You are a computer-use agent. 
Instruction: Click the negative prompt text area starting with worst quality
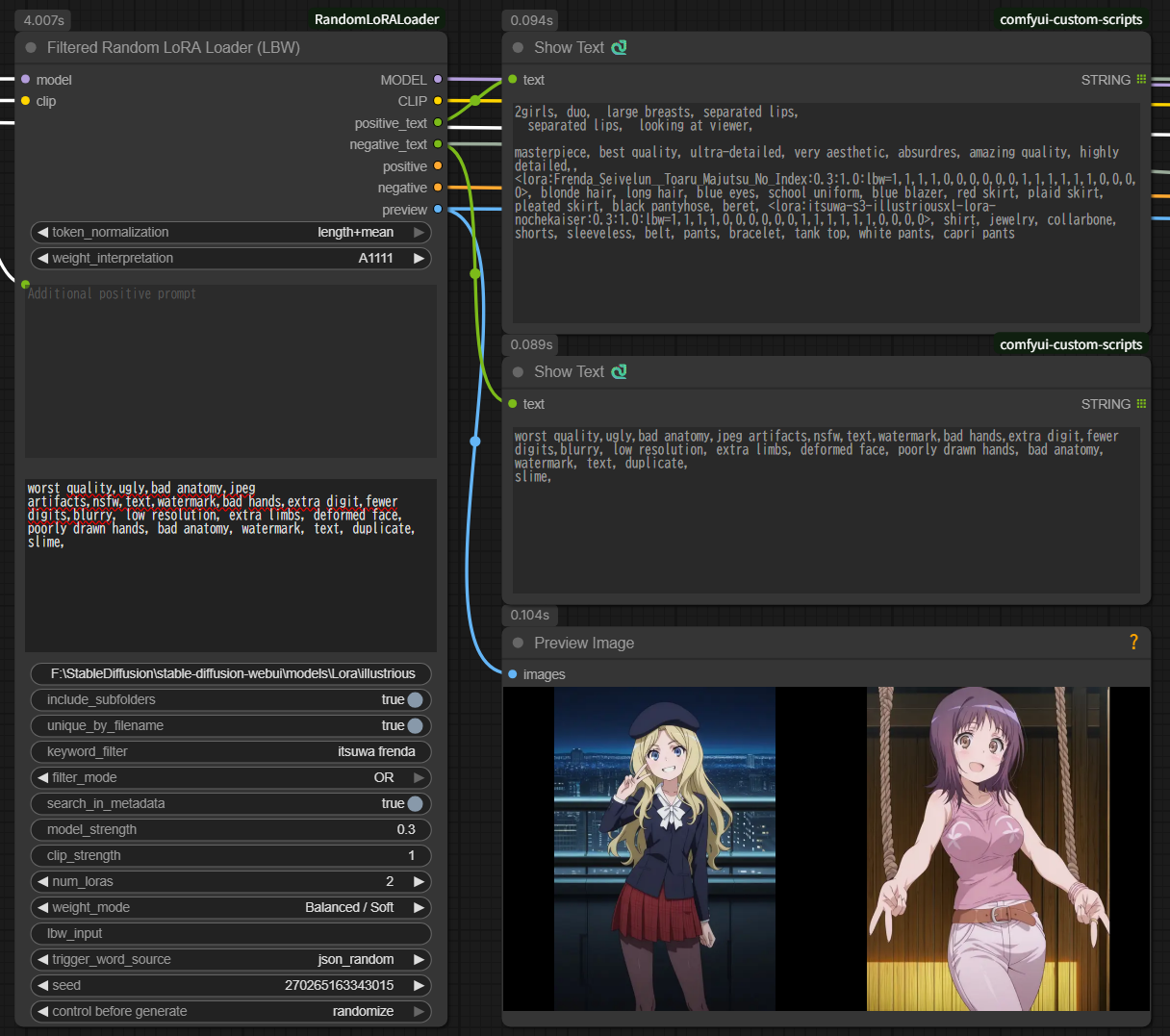tap(231, 566)
